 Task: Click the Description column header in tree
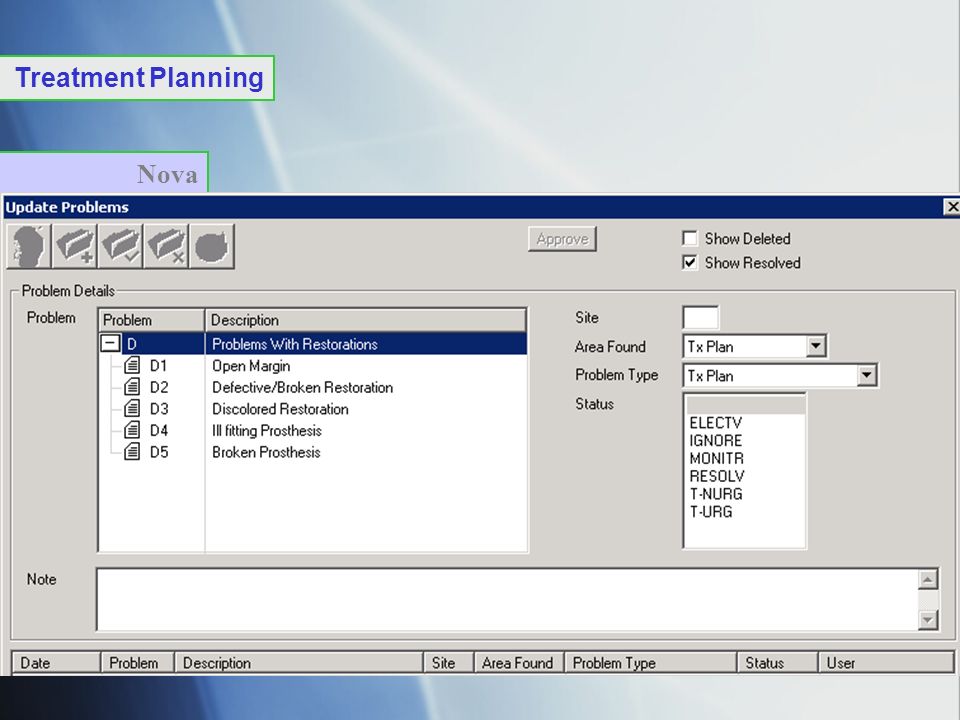coord(366,320)
